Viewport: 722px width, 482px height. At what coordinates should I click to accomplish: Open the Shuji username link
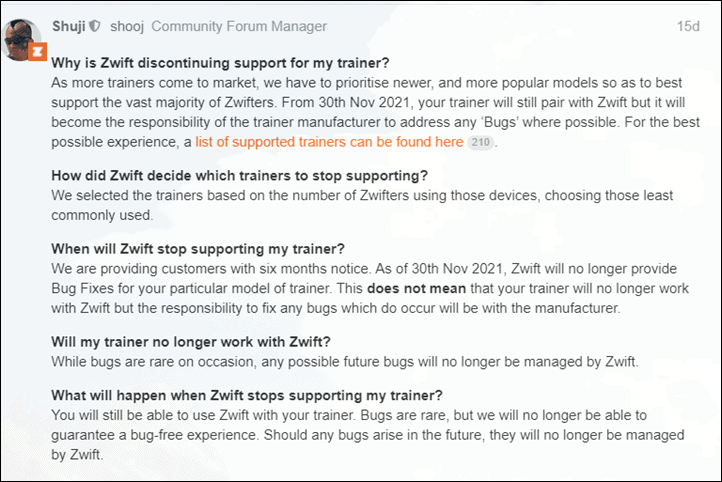pos(69,26)
